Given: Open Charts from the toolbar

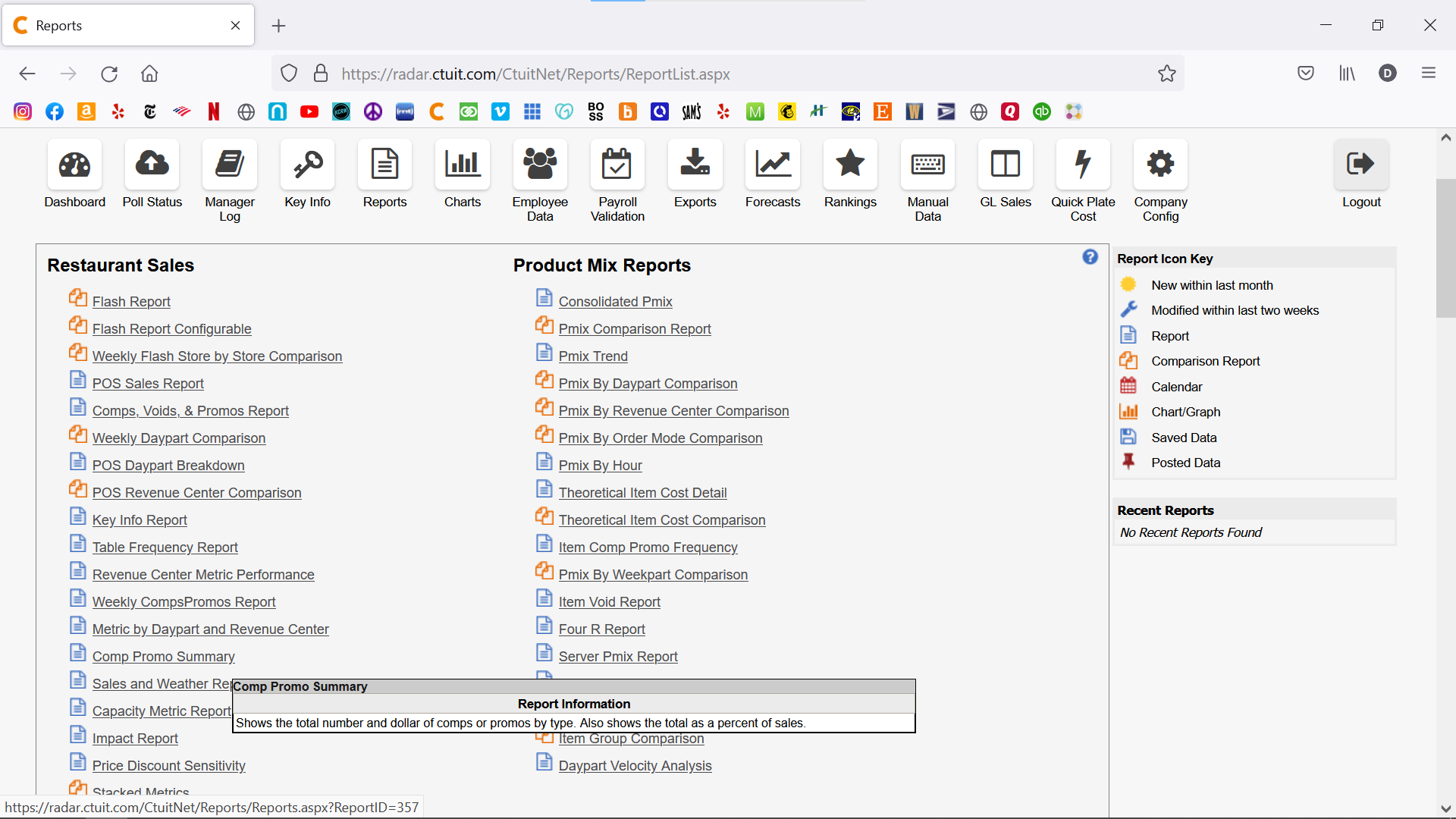Looking at the screenshot, I should coord(463,165).
